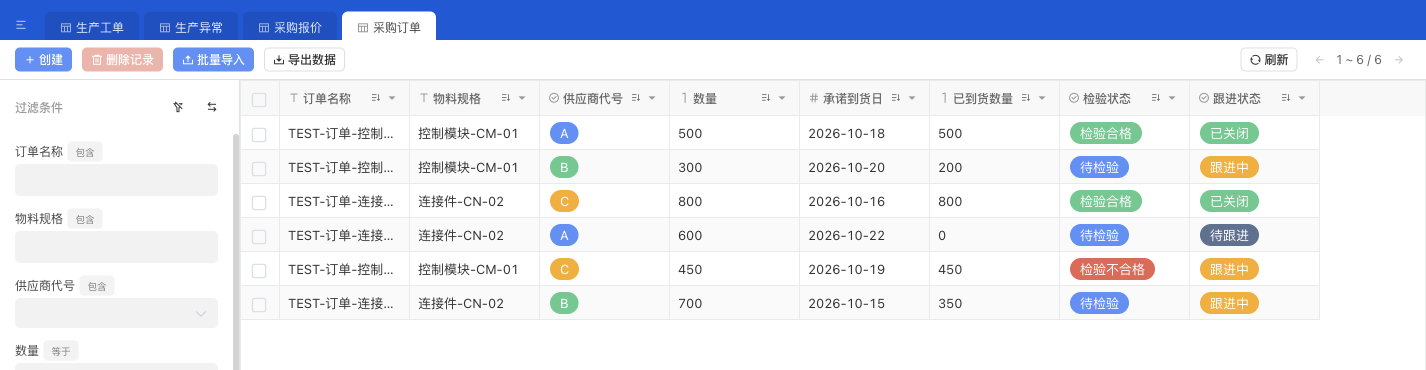The image size is (1426, 370).
Task: Sort the 检验状态 column
Action: pos(1156,98)
